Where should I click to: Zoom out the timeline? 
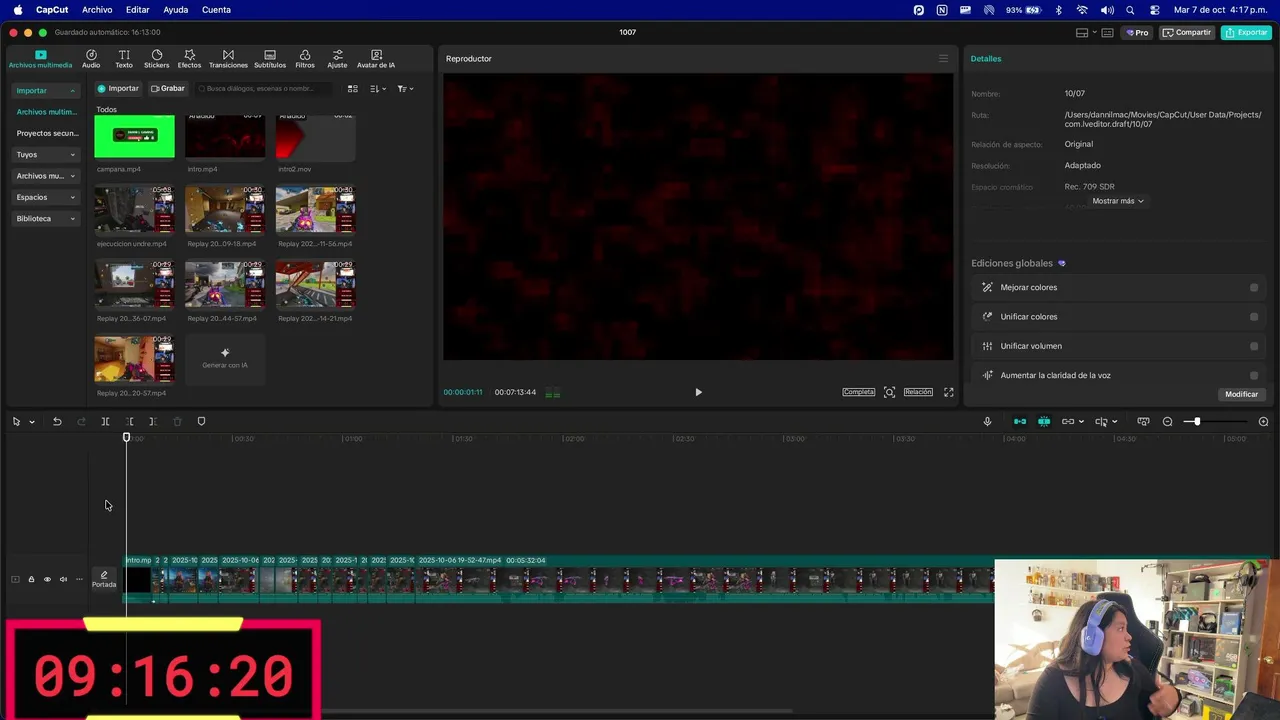[1167, 422]
